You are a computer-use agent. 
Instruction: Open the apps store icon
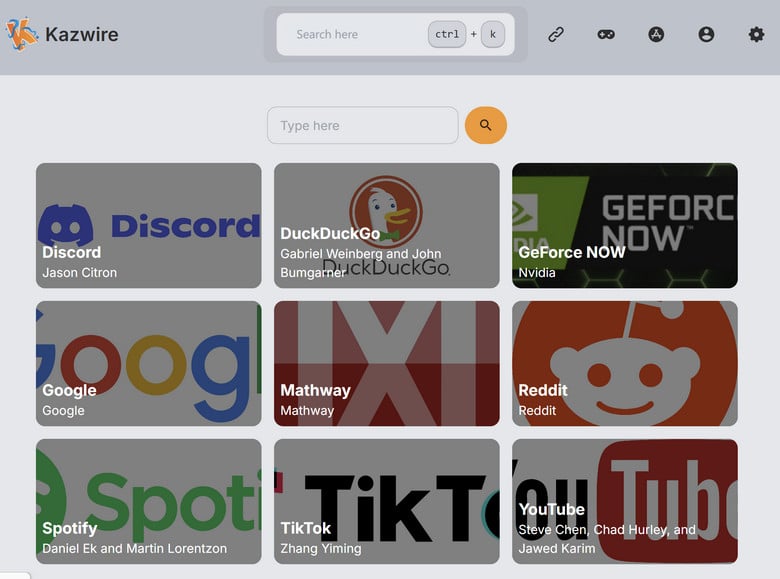tap(656, 34)
